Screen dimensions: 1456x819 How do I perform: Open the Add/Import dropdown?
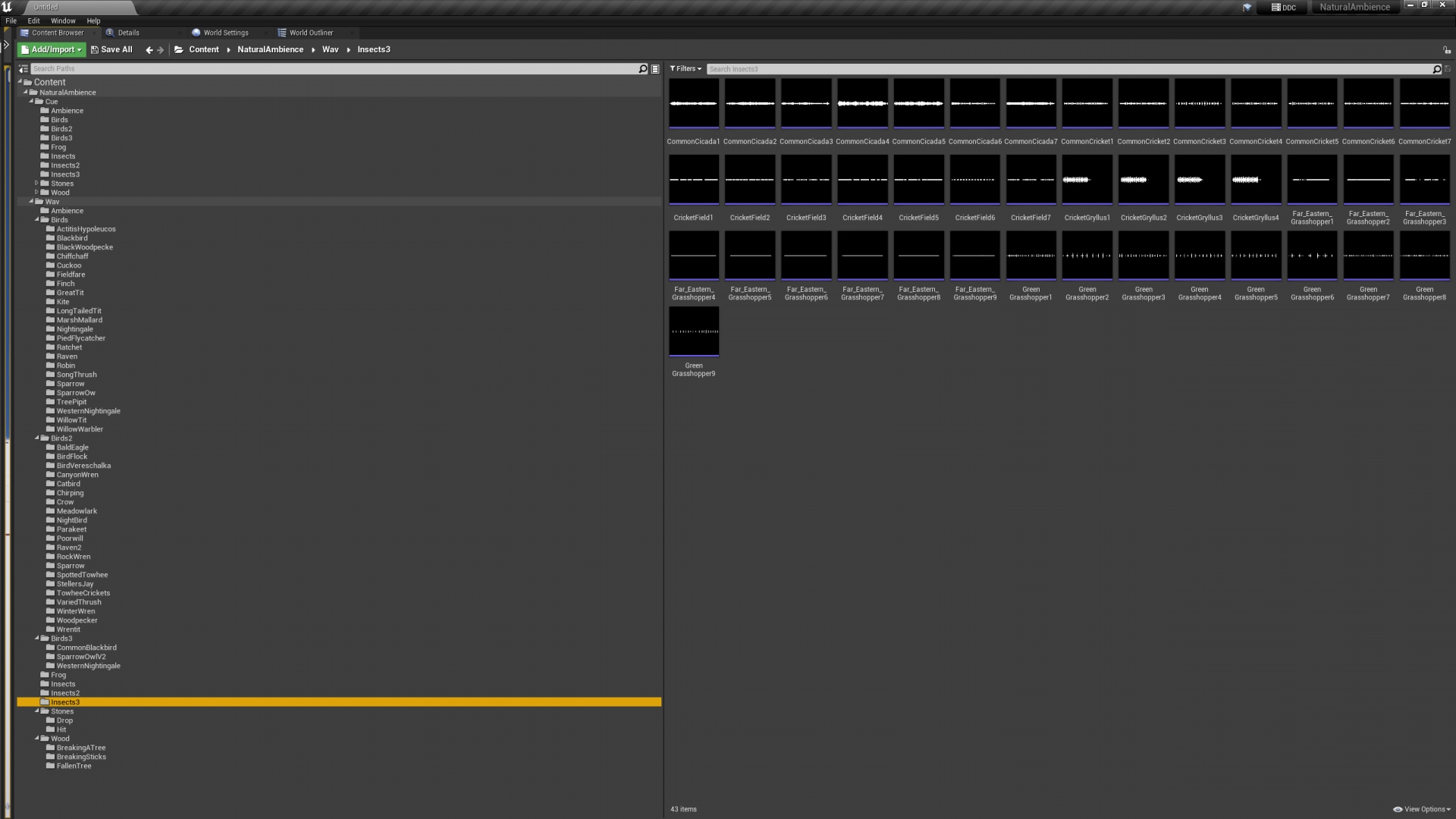coord(52,50)
